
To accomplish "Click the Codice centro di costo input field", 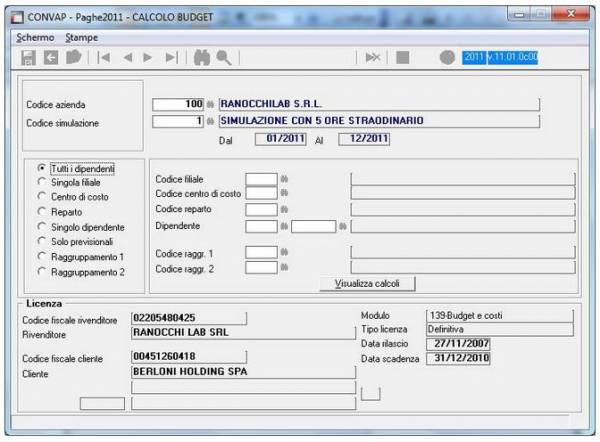I will [x=261, y=193].
